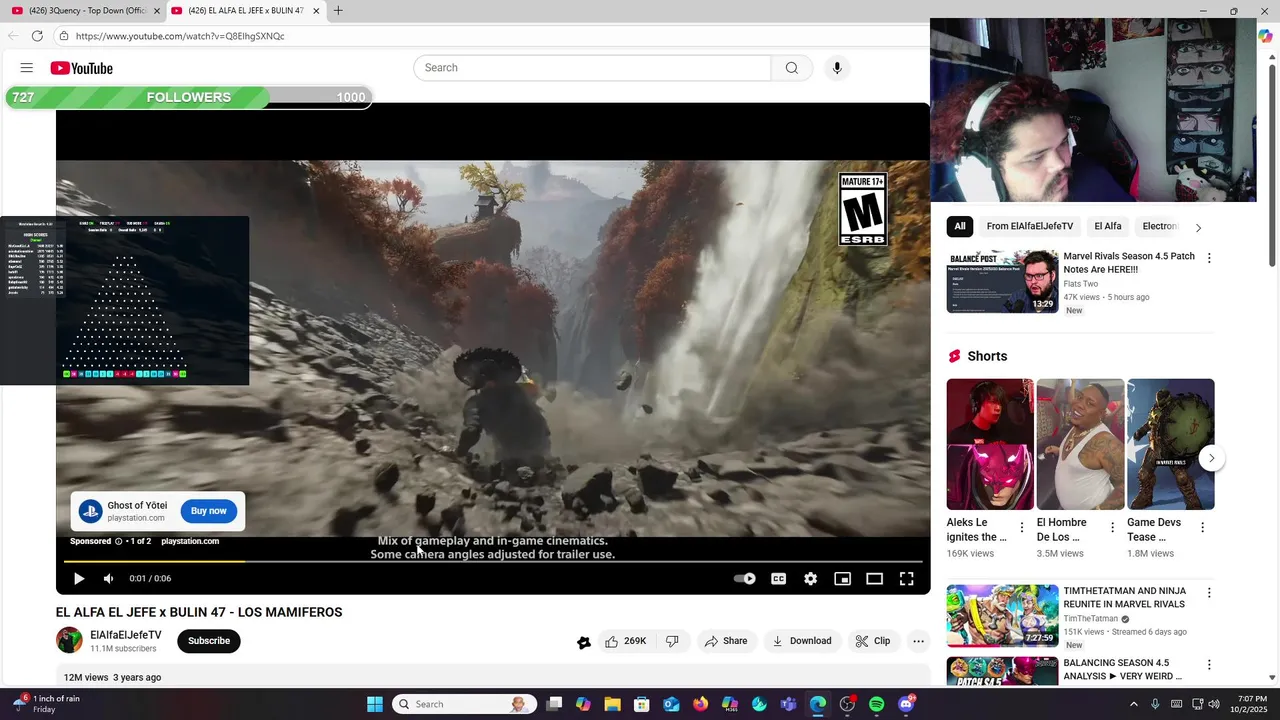This screenshot has width=1280, height=720.
Task: Toggle the autoplay switch in player
Action: point(745,578)
